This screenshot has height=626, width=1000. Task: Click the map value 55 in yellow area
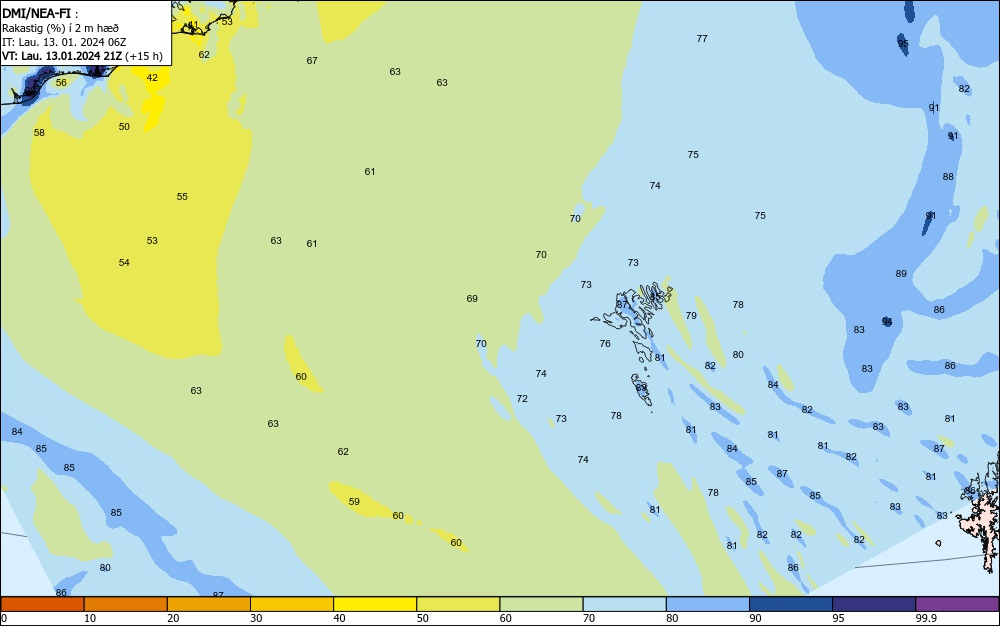182,196
